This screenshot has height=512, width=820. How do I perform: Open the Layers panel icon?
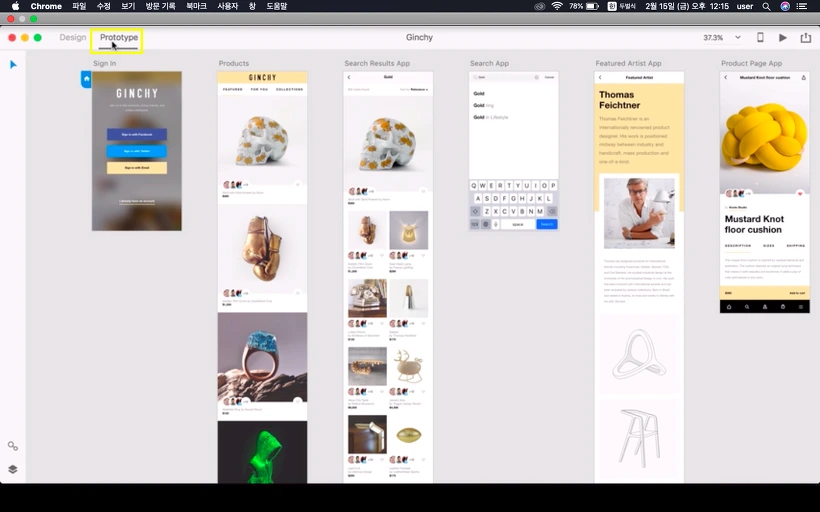click(13, 469)
